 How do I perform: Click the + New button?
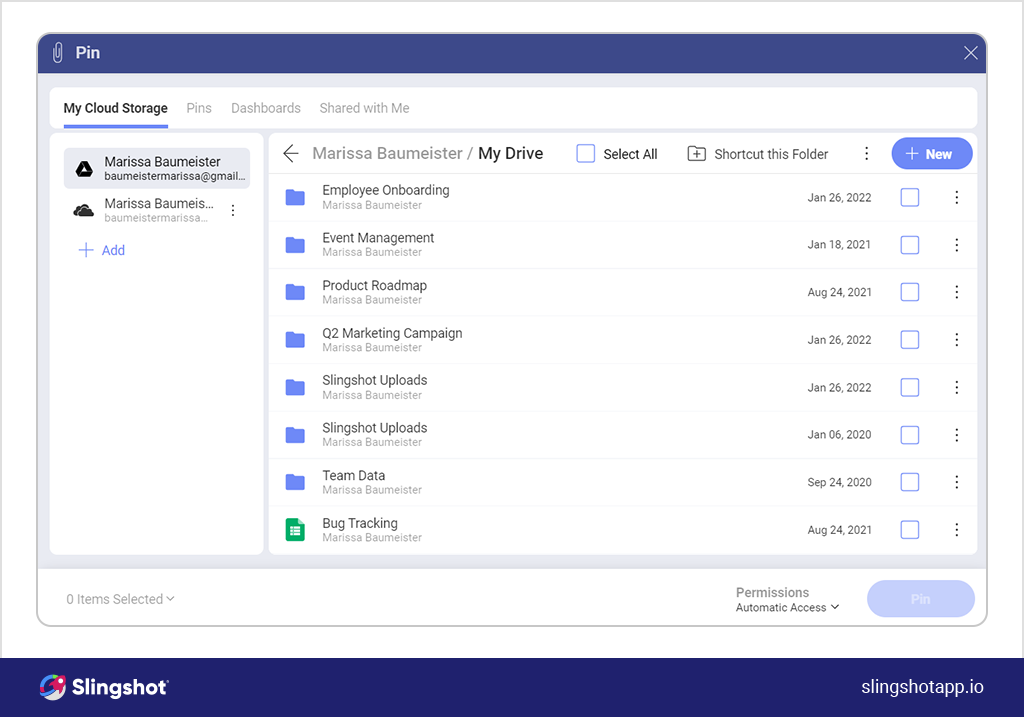tap(931, 153)
